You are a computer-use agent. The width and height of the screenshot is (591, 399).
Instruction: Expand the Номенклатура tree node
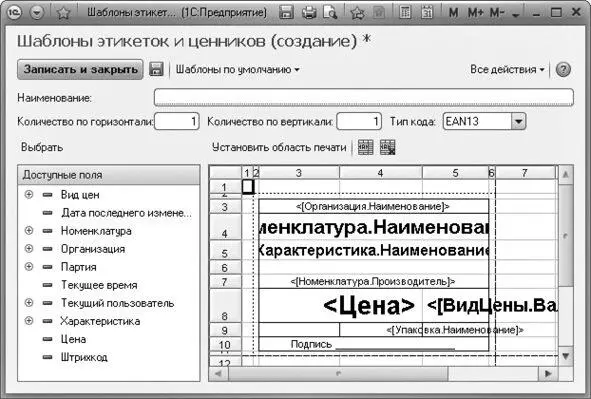click(29, 231)
